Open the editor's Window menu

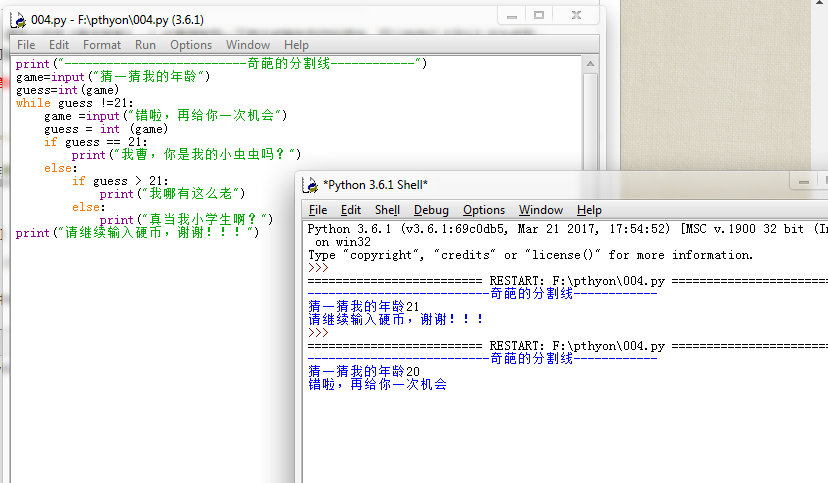tap(248, 45)
